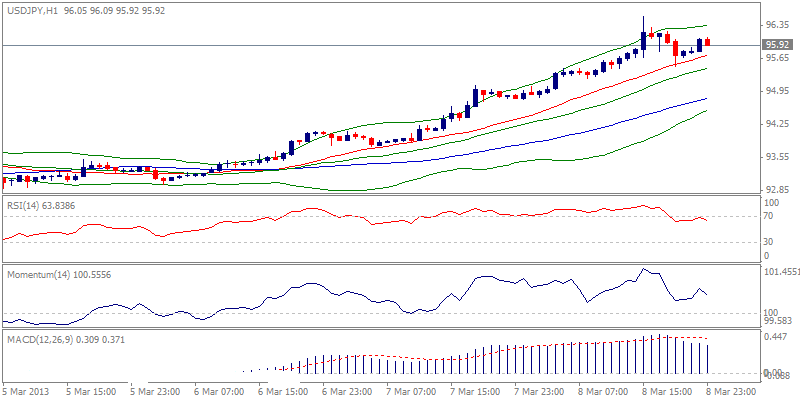Click the 101.4551 momentum scale value

(x=781, y=271)
